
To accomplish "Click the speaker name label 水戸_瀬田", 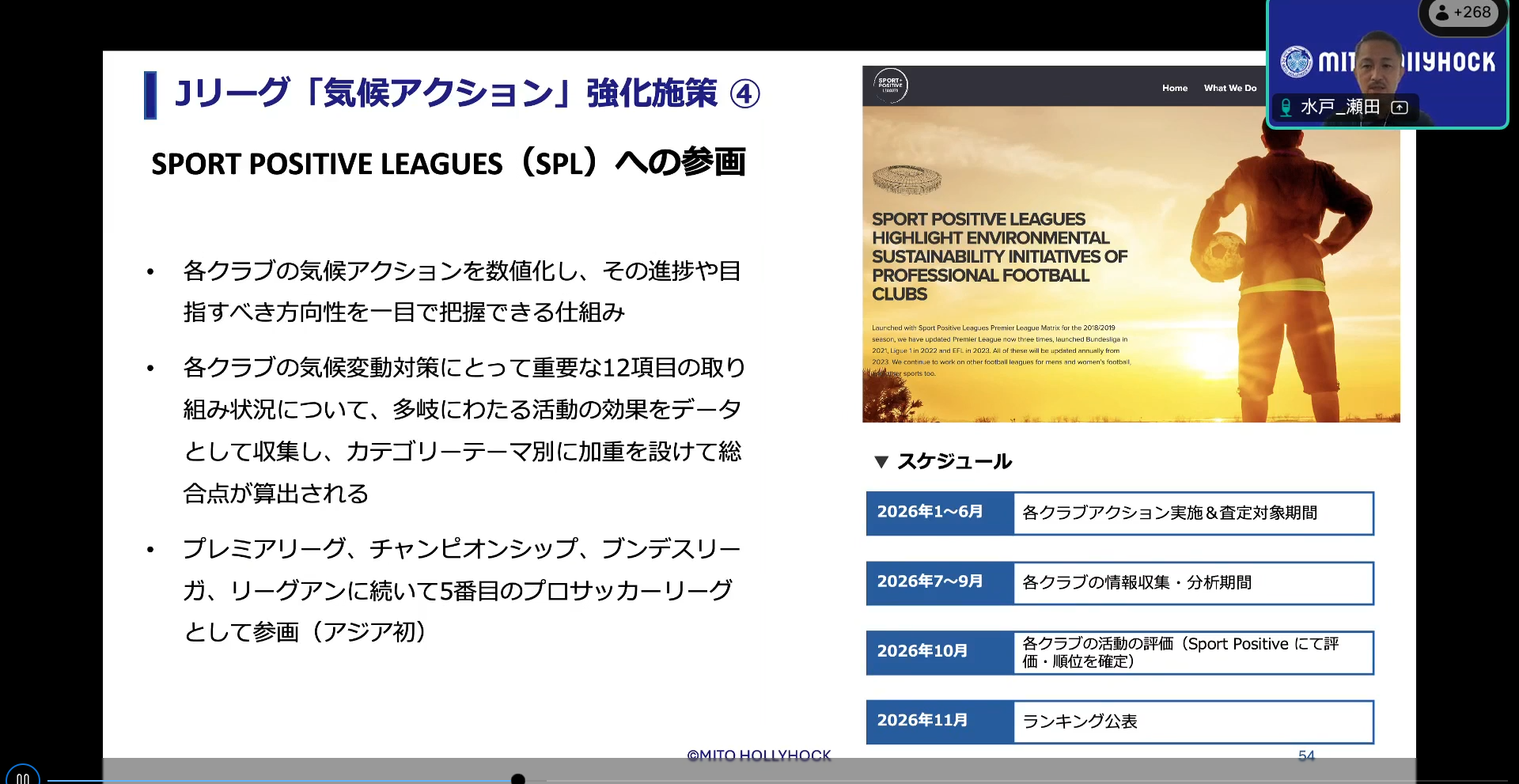I will [1340, 107].
